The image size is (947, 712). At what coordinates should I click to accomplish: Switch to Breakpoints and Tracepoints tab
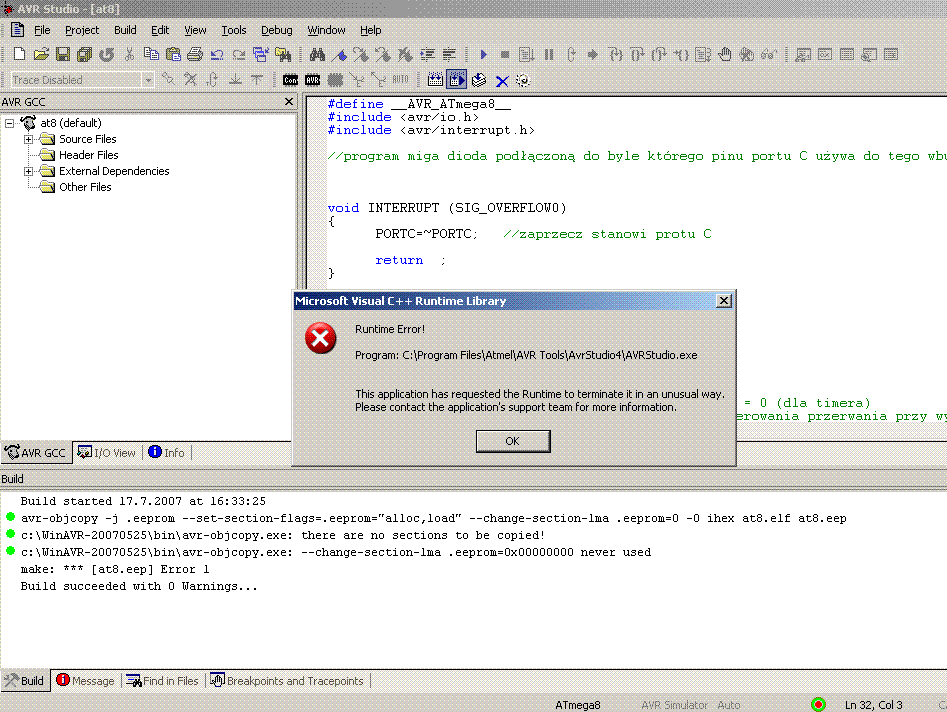[287, 681]
